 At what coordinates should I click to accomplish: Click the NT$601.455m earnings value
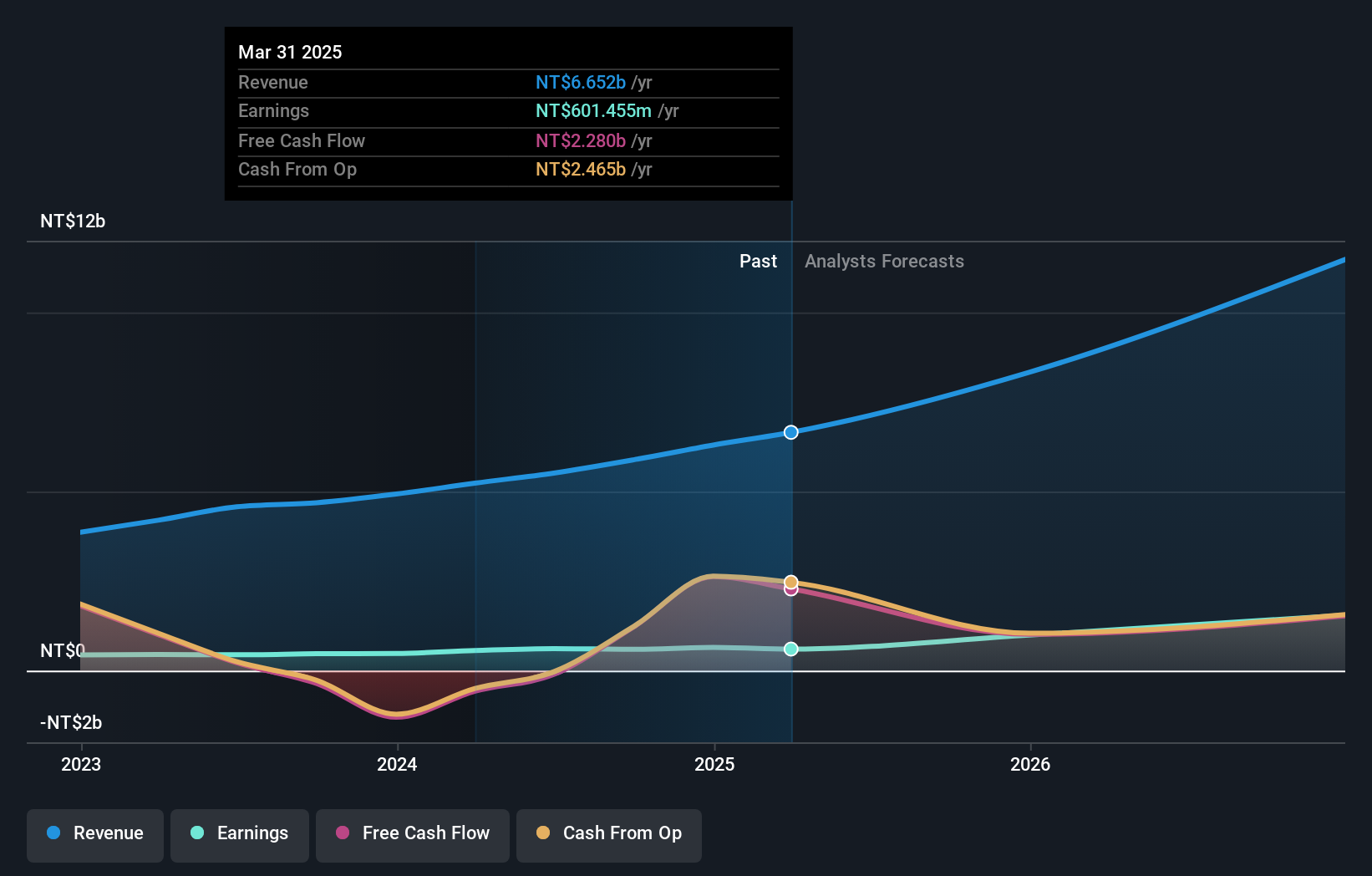pyautogui.click(x=593, y=110)
